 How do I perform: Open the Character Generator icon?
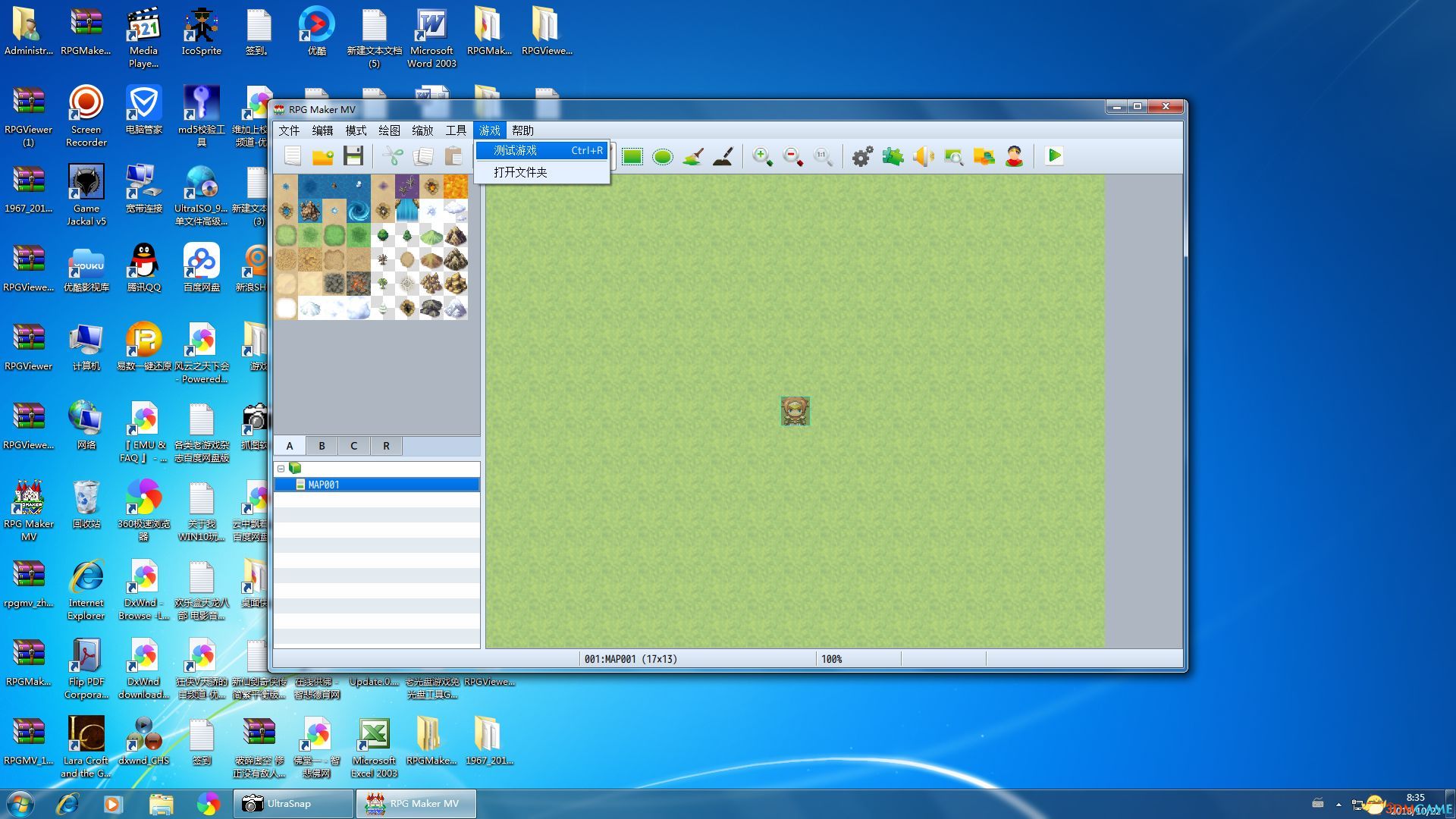click(x=1014, y=156)
